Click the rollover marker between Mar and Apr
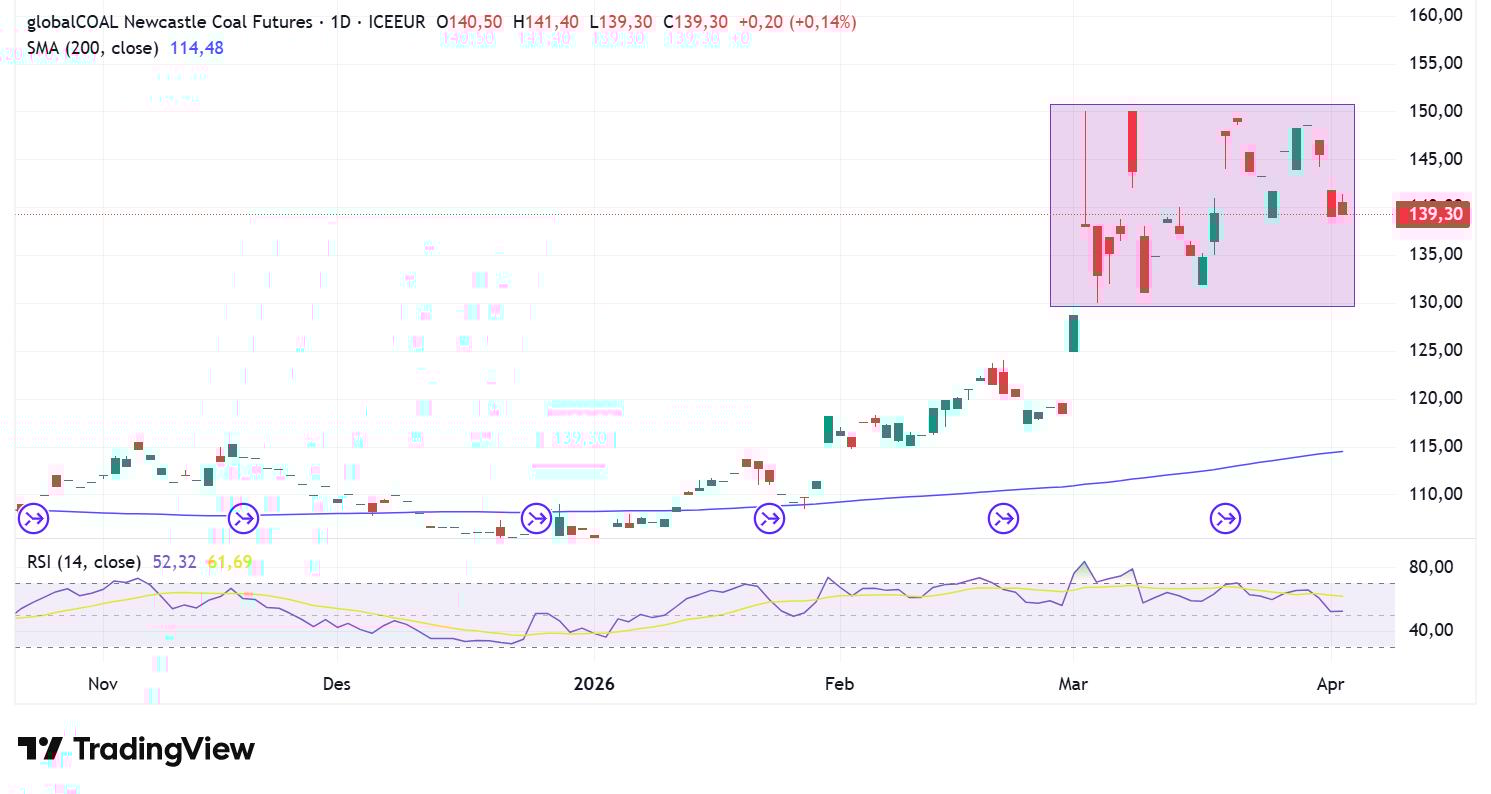 1225,518
